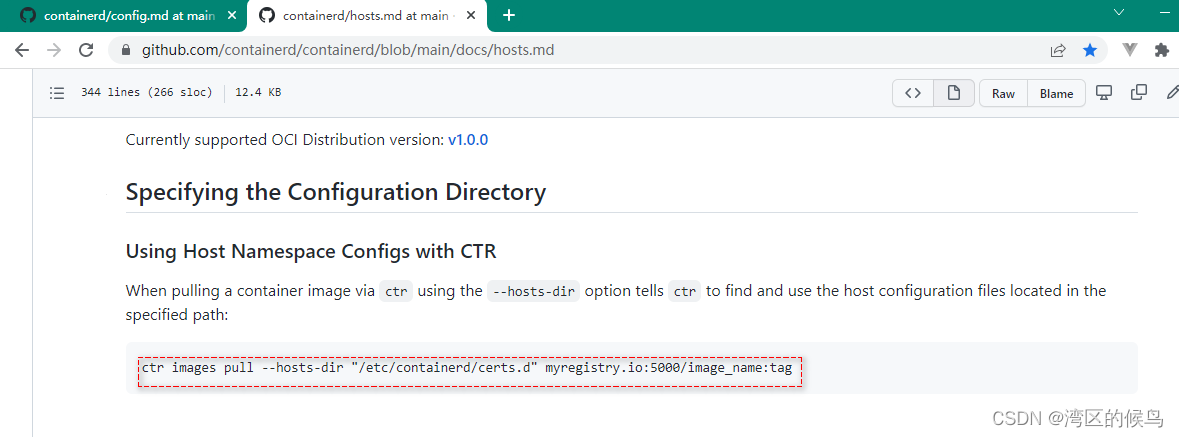Open the browser extensions puzzle icon
The height and width of the screenshot is (437, 1179).
[1162, 50]
